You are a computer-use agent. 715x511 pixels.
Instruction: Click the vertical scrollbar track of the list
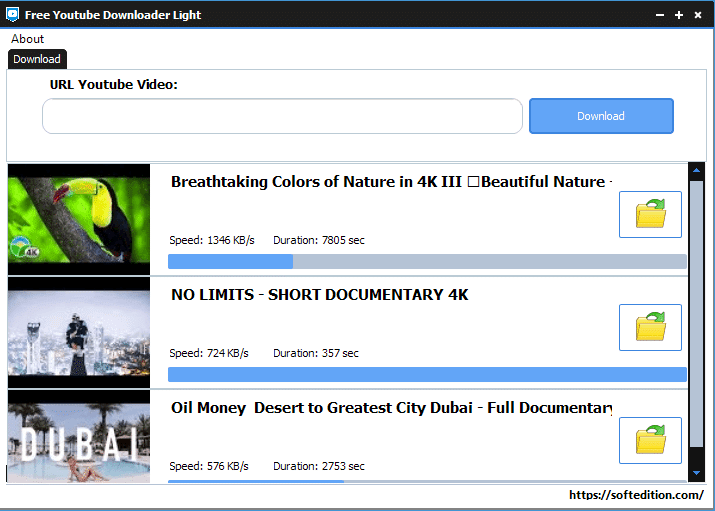[x=697, y=320]
